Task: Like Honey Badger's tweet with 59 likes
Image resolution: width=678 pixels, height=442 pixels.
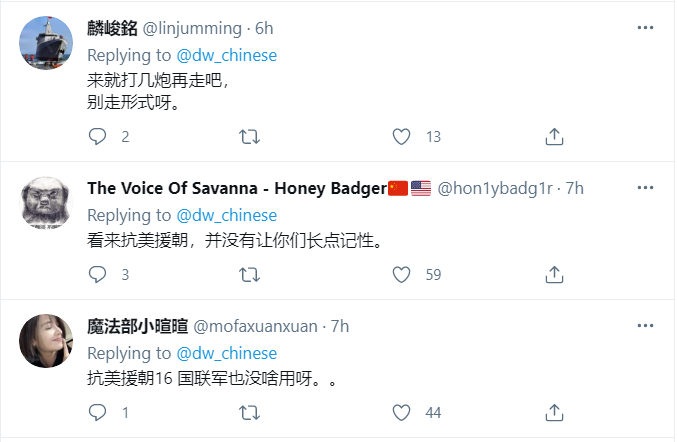Action: tap(402, 274)
